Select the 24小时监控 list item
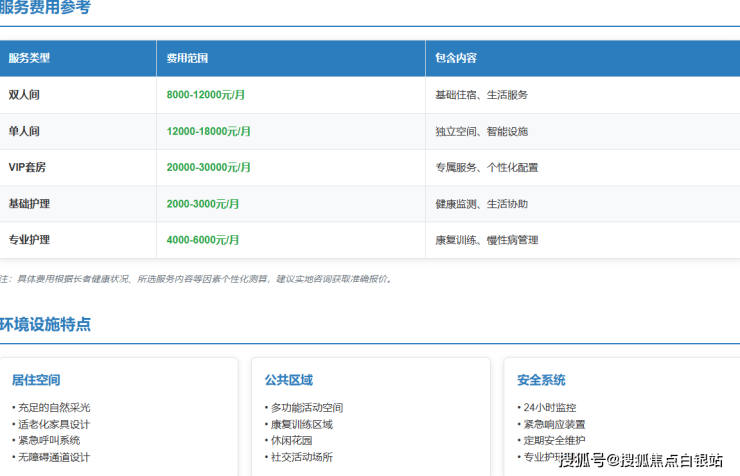This screenshot has height=476, width=740. pyautogui.click(x=549, y=408)
